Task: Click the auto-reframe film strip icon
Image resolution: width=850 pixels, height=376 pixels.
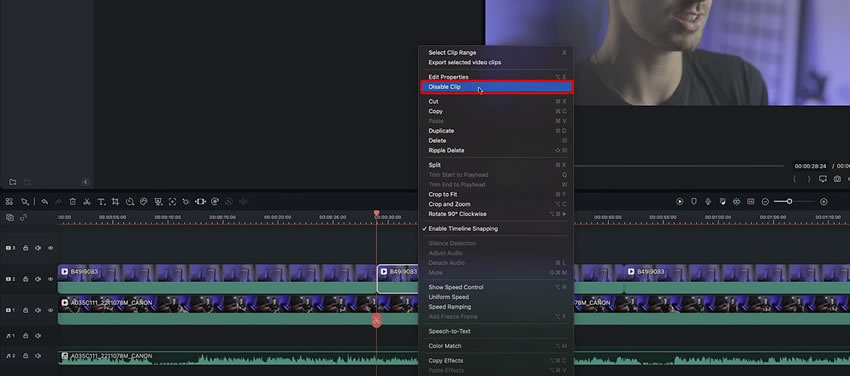Action: pos(201,202)
